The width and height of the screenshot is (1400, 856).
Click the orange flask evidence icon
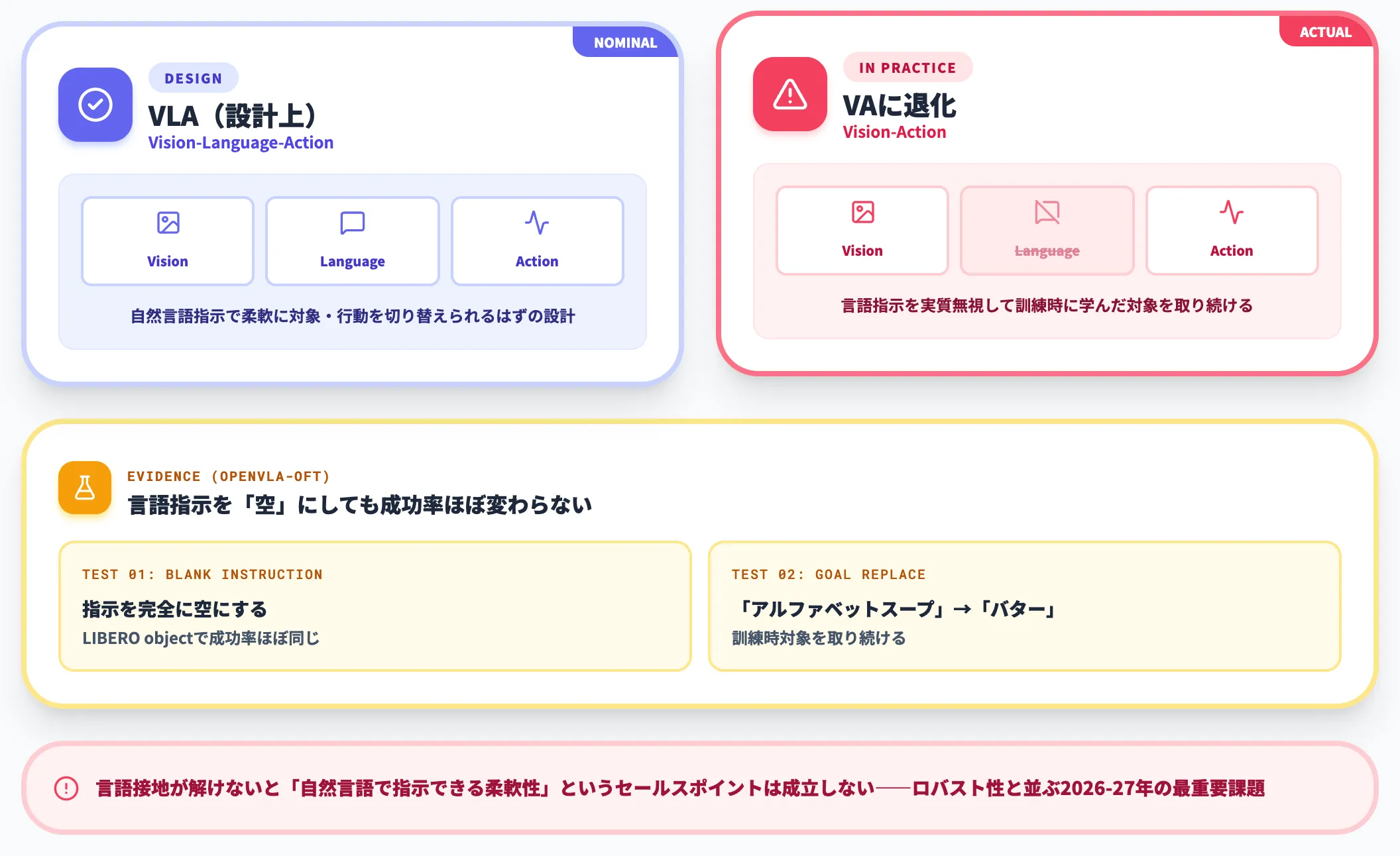point(85,488)
